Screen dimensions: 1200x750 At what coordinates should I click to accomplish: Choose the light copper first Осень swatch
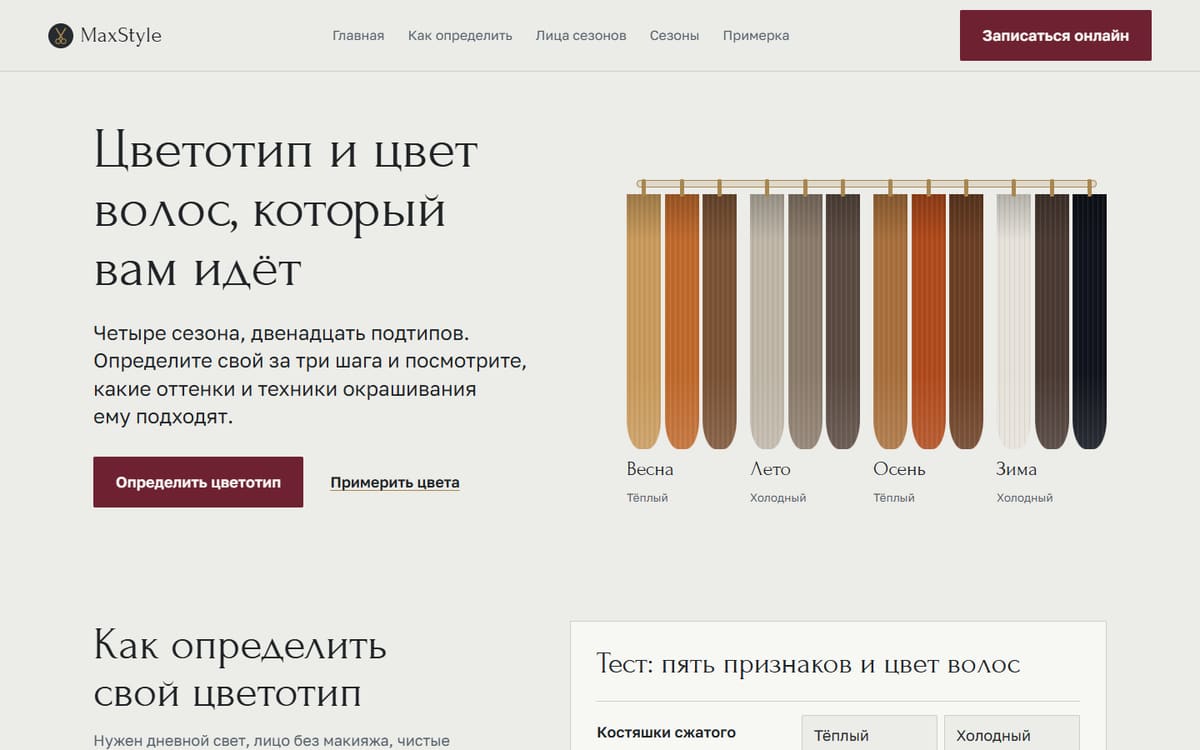(x=890, y=320)
